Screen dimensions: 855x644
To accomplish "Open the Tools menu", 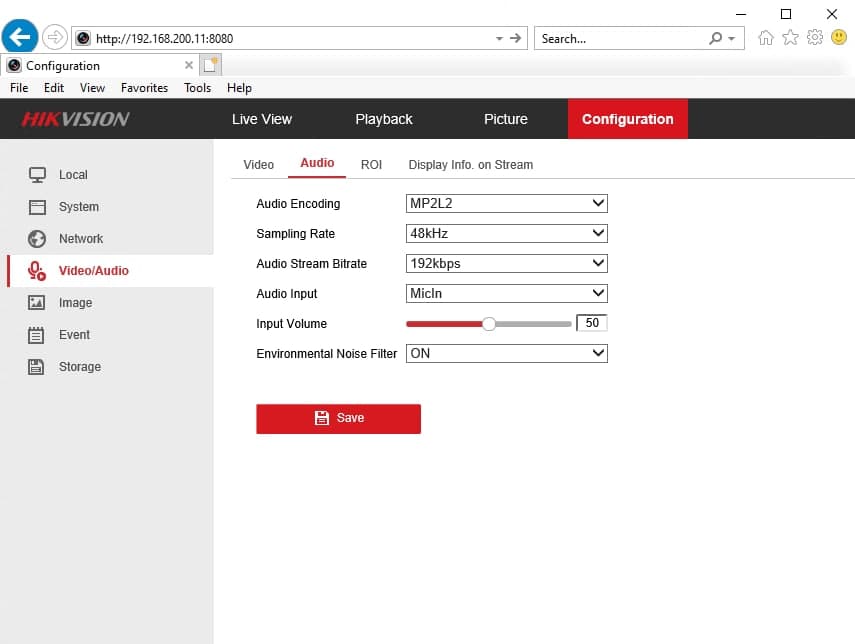I will coord(197,88).
